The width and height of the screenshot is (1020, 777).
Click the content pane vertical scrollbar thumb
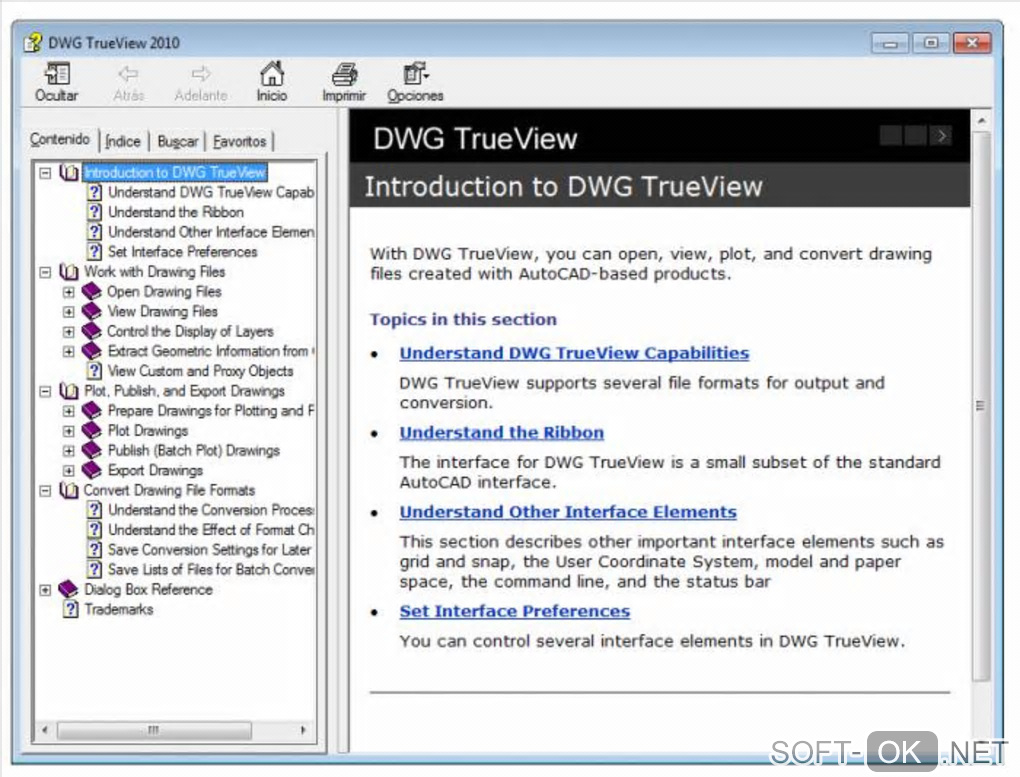[980, 407]
